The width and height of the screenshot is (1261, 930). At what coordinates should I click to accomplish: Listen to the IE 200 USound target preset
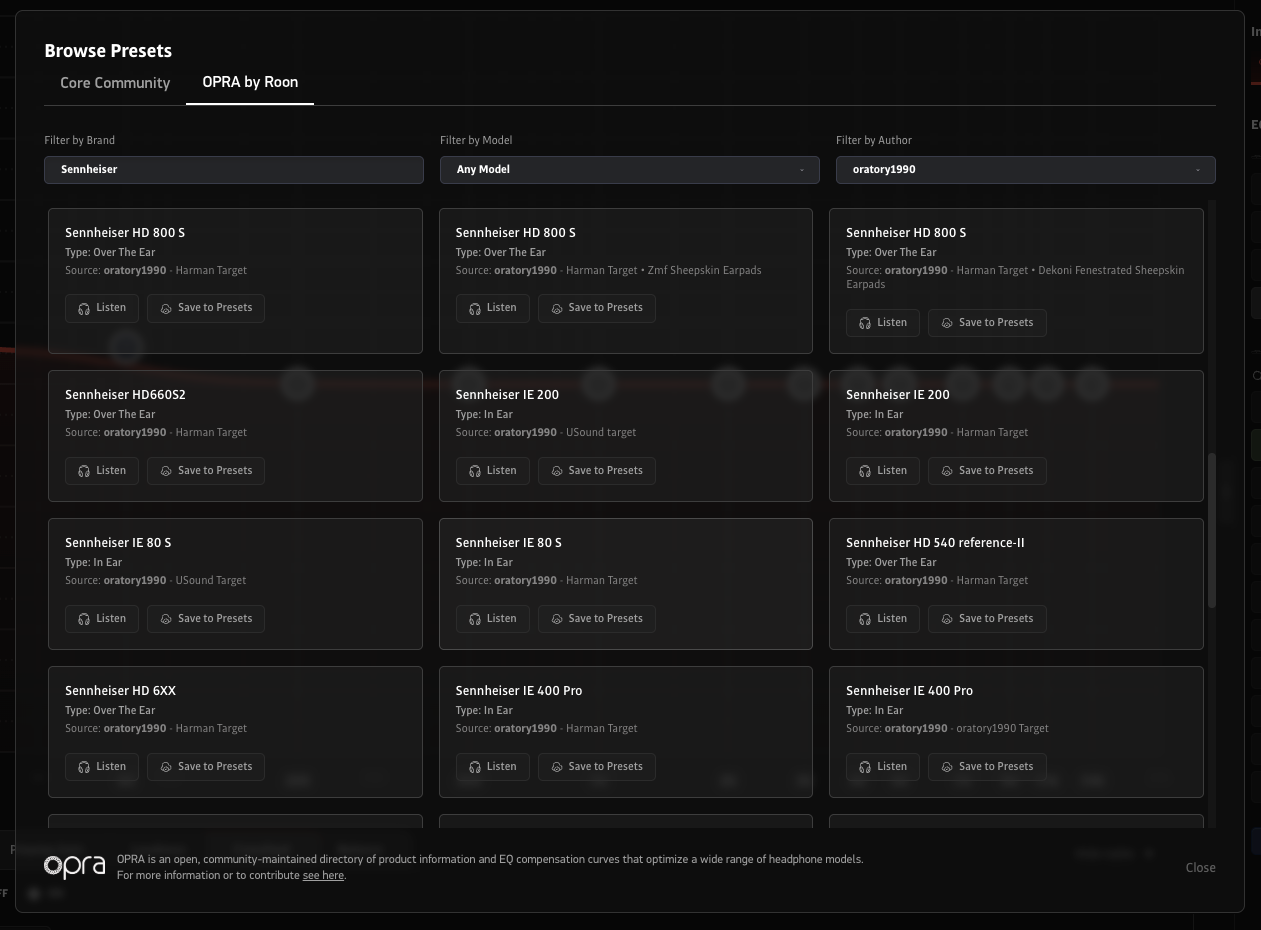click(492, 471)
